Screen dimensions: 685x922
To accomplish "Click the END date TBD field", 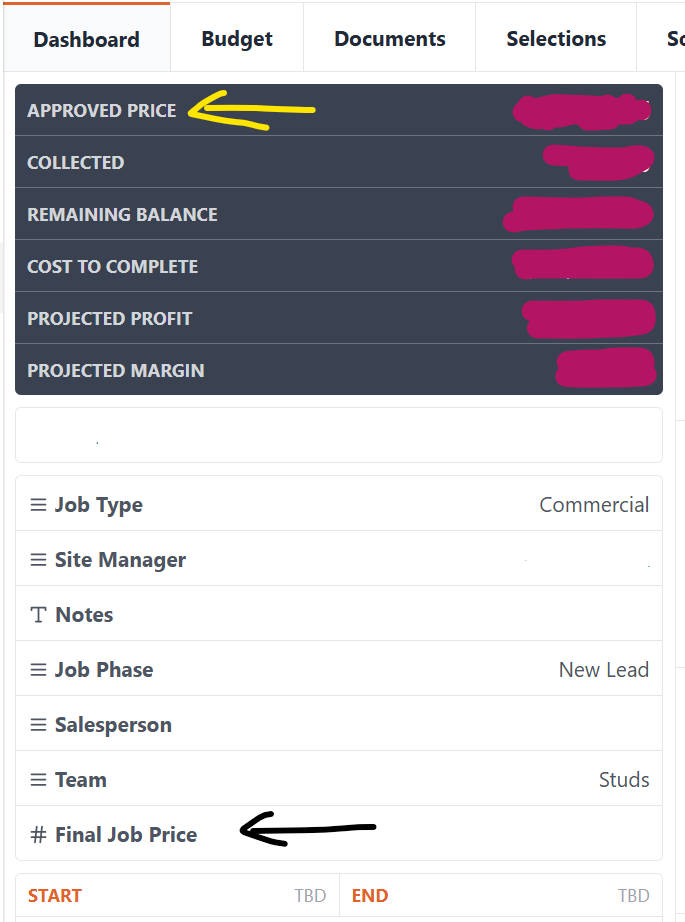I will point(633,895).
